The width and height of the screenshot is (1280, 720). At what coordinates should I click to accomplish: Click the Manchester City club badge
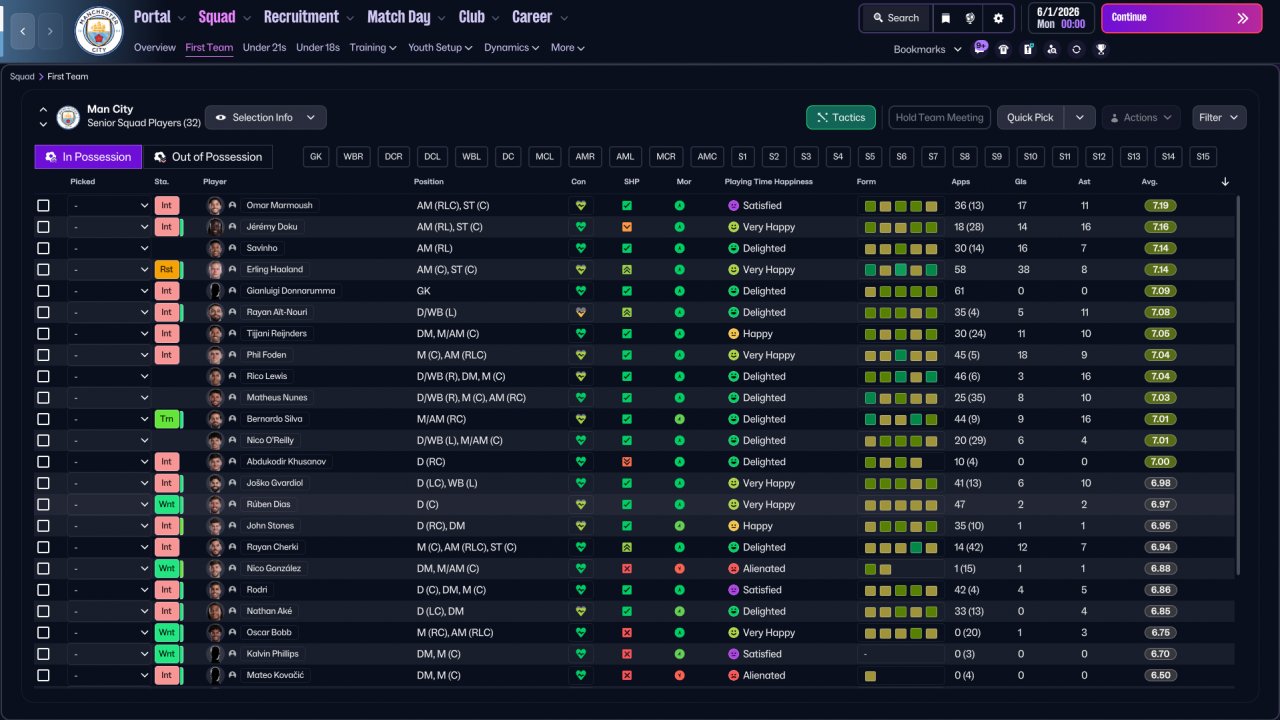coord(98,31)
